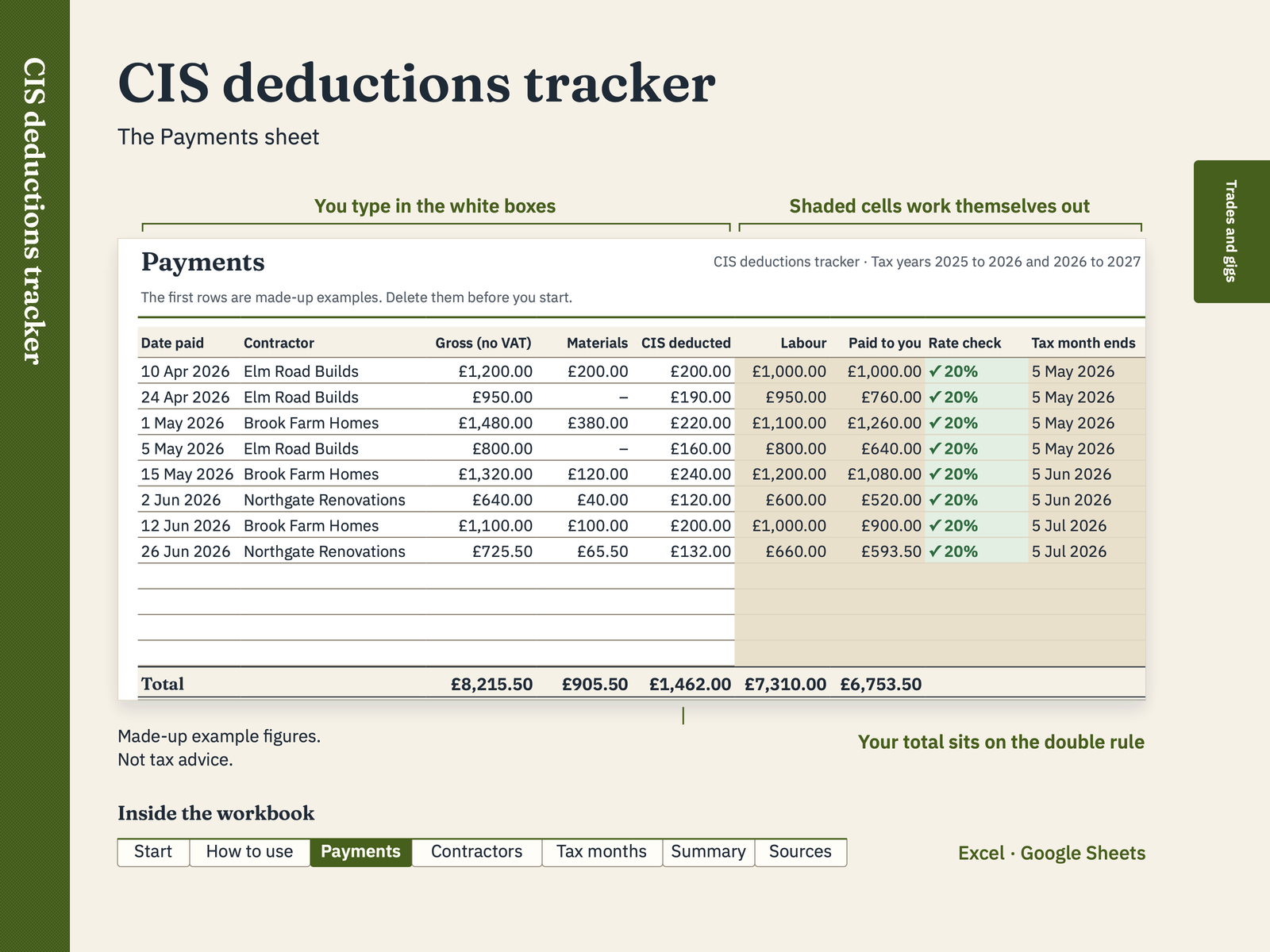Image resolution: width=1270 pixels, height=952 pixels.
Task: Click Brook Farm Homes in 12 Jun row
Action: click(x=311, y=526)
